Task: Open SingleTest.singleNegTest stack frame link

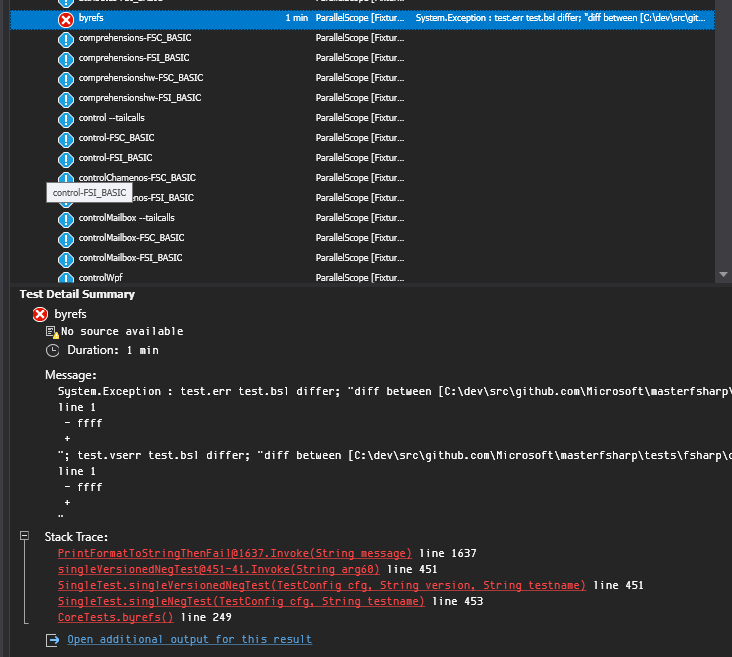Action: [241, 601]
